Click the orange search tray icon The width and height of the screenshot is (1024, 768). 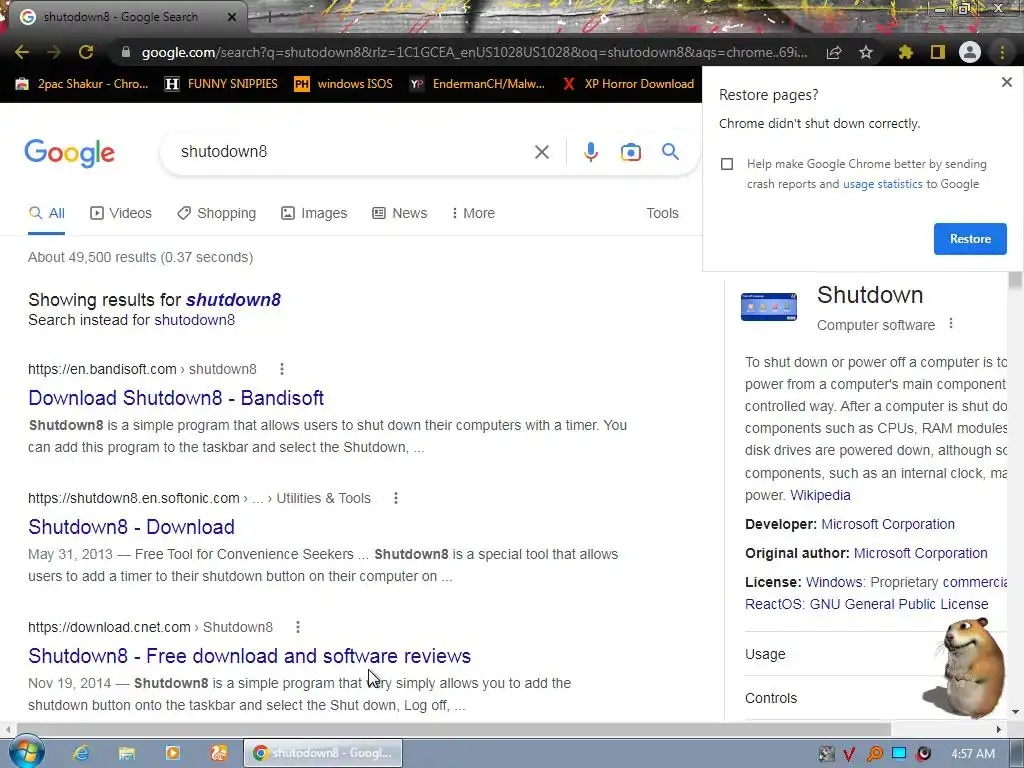point(874,754)
